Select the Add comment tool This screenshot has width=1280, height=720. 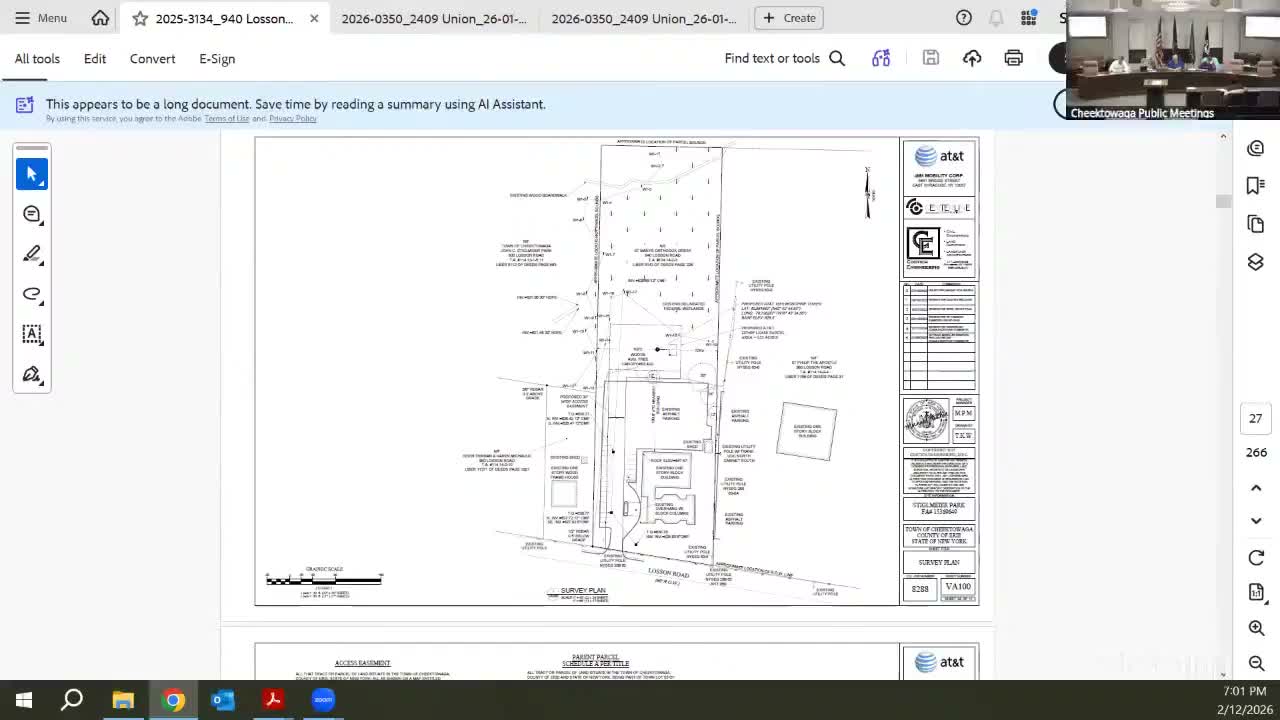point(32,214)
